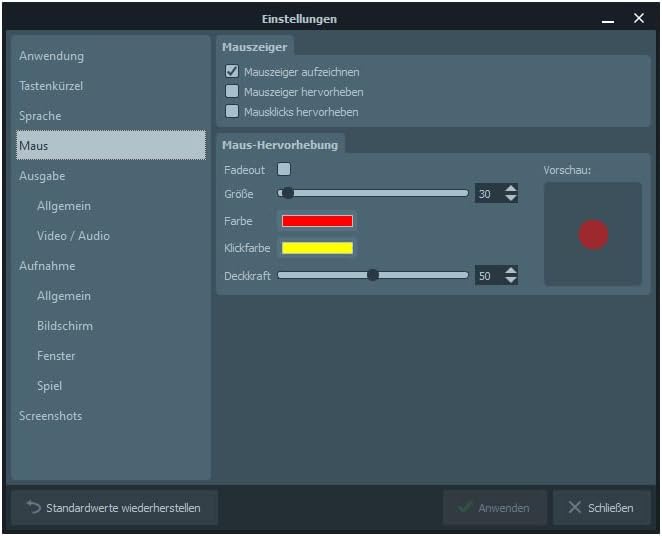Click the Schließen button
The height and width of the screenshot is (536, 662).
point(602,507)
